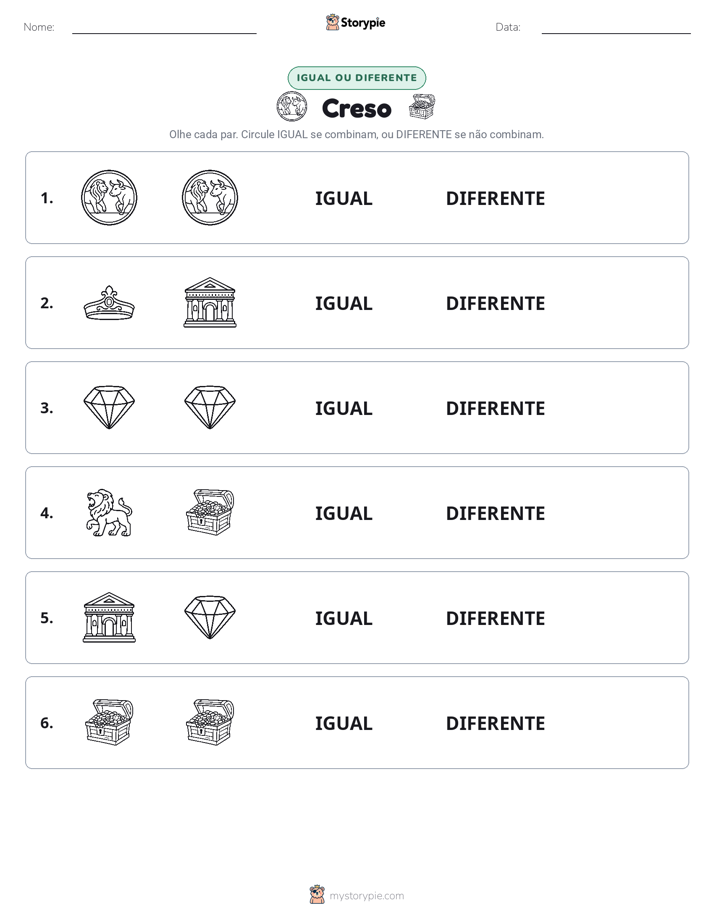Screen dimensions: 714x924
Task: Click the diamond icon in row 5
Action: pos(210,617)
